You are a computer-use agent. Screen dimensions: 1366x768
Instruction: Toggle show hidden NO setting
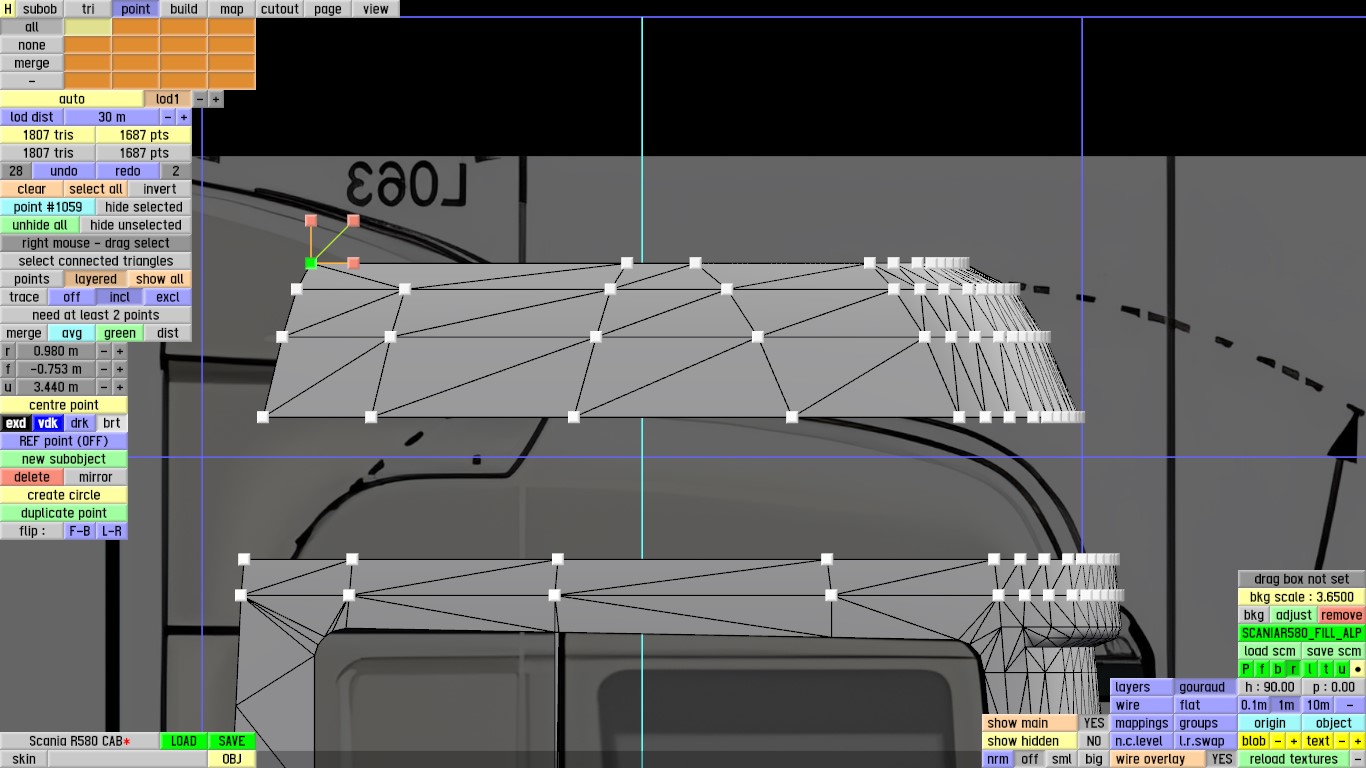(x=1094, y=741)
